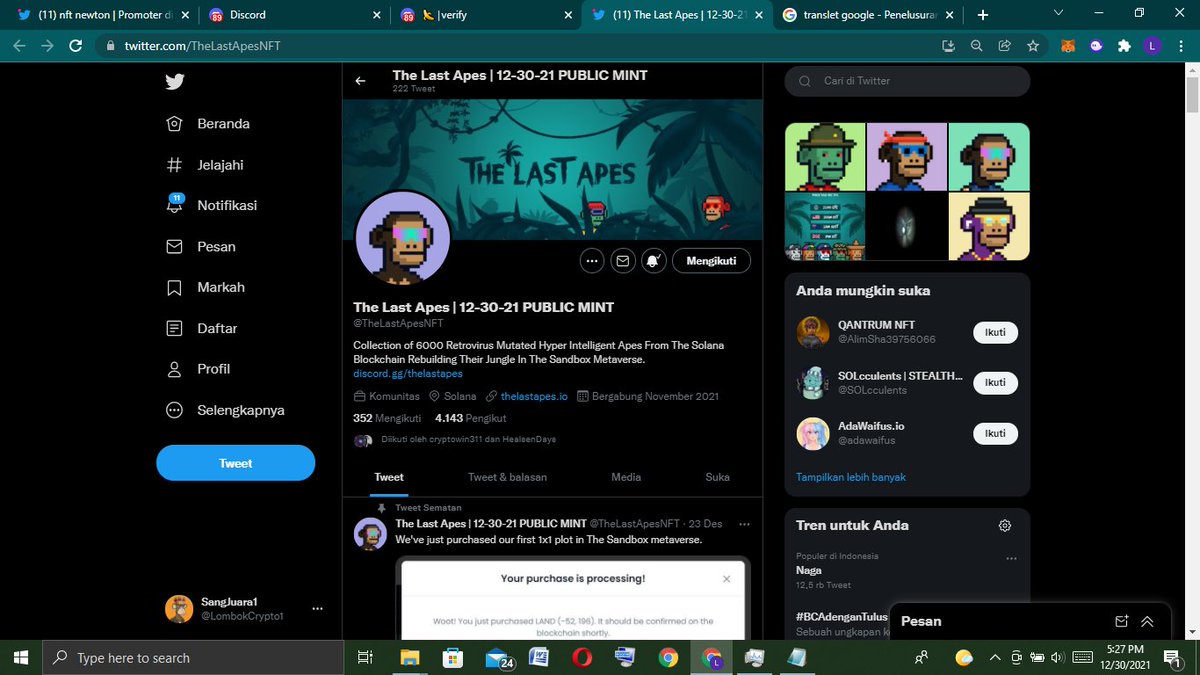Open Profil page
Image resolution: width=1200 pixels, height=675 pixels.
point(198,369)
